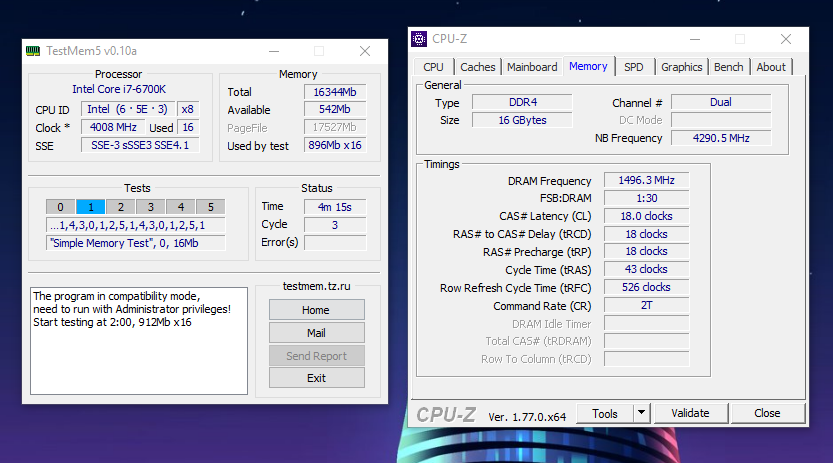Click the RAS# Precharge value 18 clocks
The height and width of the screenshot is (463, 833).
pyautogui.click(x=647, y=252)
